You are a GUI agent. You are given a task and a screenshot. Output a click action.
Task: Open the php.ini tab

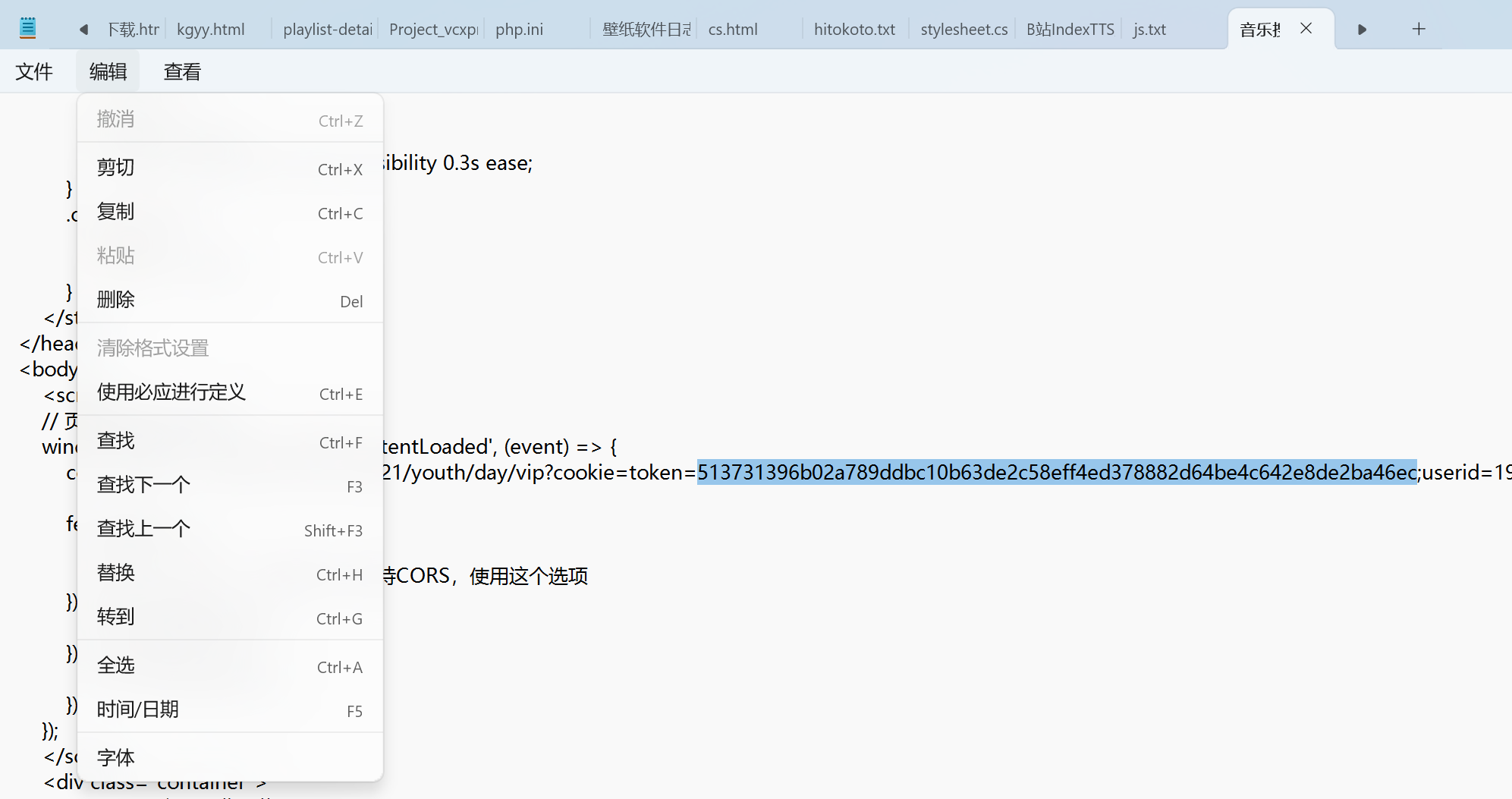tap(520, 30)
